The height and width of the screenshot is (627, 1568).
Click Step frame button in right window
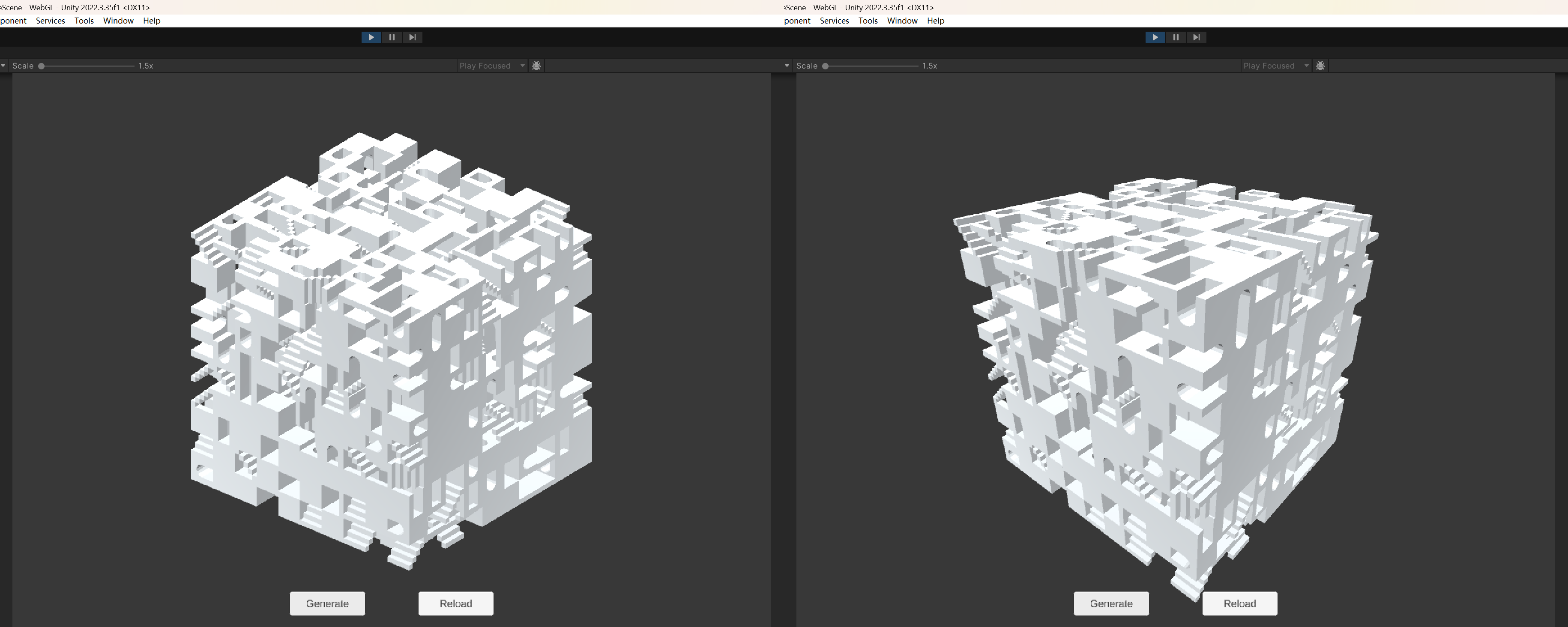pyautogui.click(x=1196, y=37)
